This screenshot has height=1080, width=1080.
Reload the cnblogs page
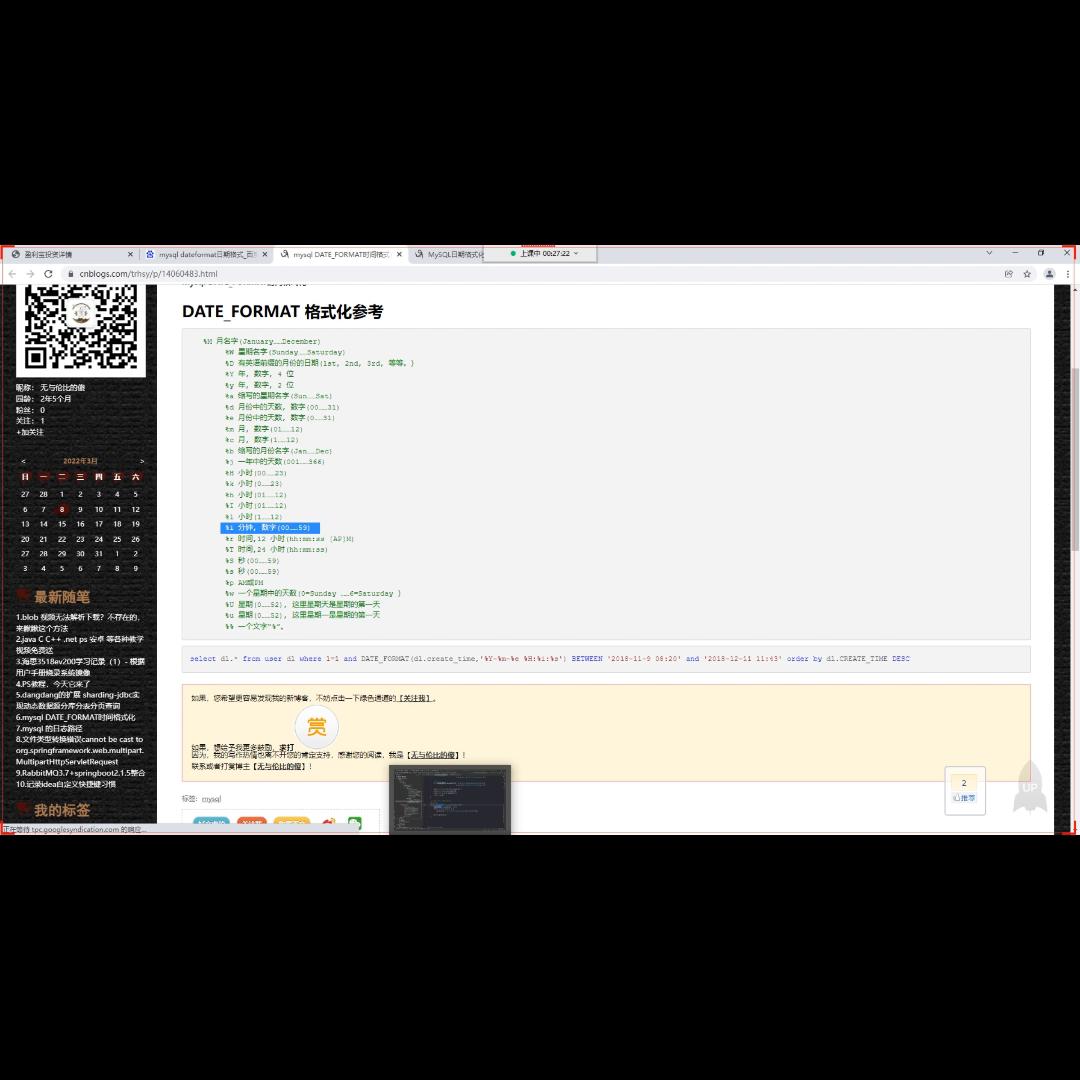[x=48, y=273]
